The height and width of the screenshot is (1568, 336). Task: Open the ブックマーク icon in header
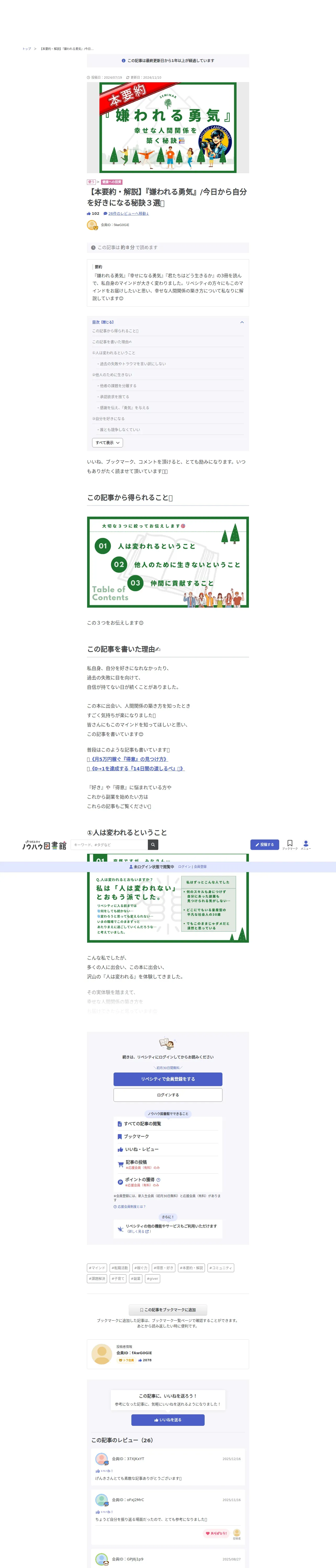(x=290, y=844)
